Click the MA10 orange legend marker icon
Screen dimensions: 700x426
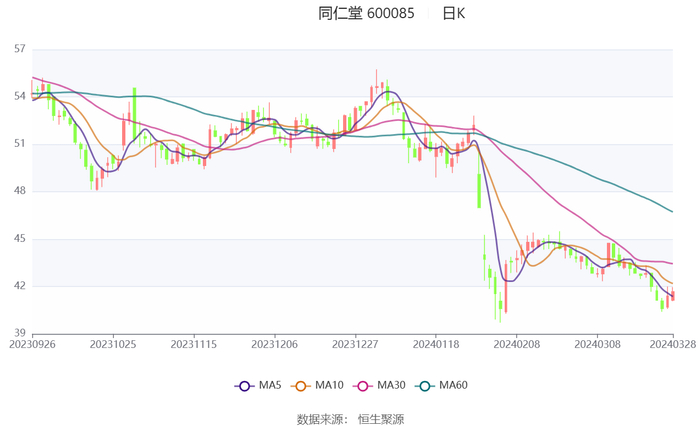(300, 386)
